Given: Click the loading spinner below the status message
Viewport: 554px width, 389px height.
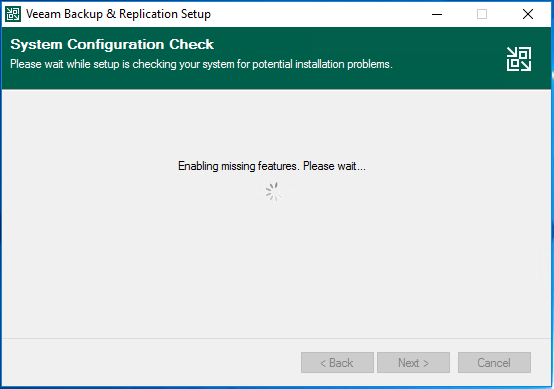Looking at the screenshot, I should (x=275, y=192).
